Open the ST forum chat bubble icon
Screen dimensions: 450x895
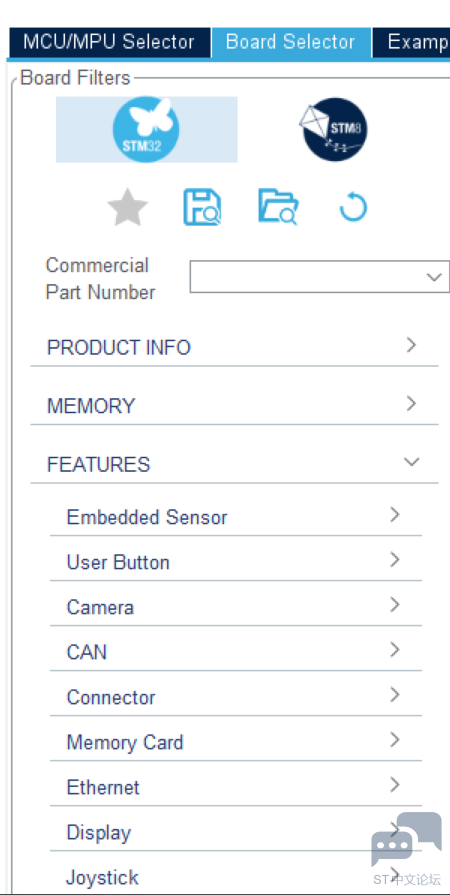(407, 839)
